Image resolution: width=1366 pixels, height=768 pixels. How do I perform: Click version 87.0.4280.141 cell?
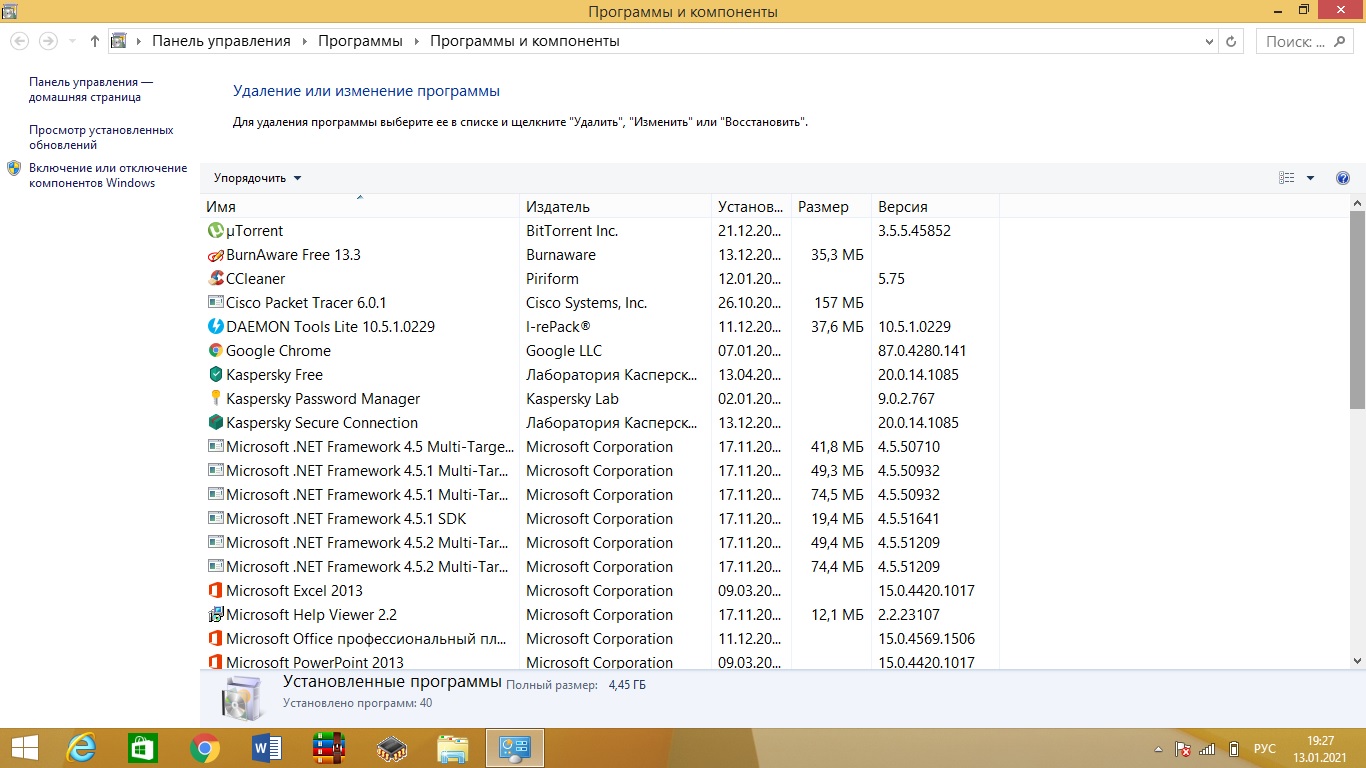pyautogui.click(x=922, y=351)
